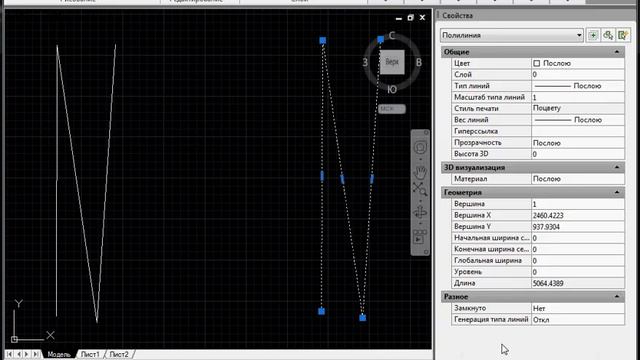
Task: Toggle the PICKADD icon in Properties
Action: (593, 36)
